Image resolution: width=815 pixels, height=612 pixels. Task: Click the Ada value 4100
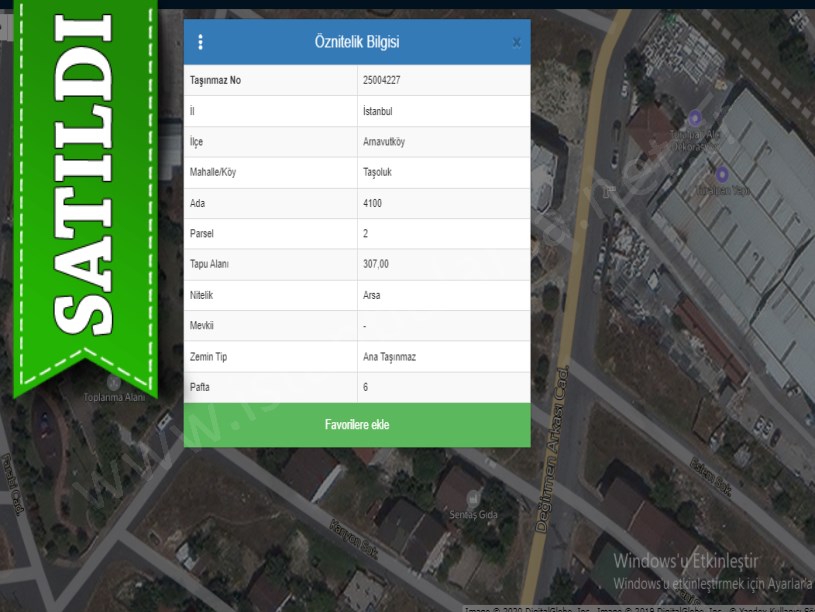pyautogui.click(x=373, y=203)
